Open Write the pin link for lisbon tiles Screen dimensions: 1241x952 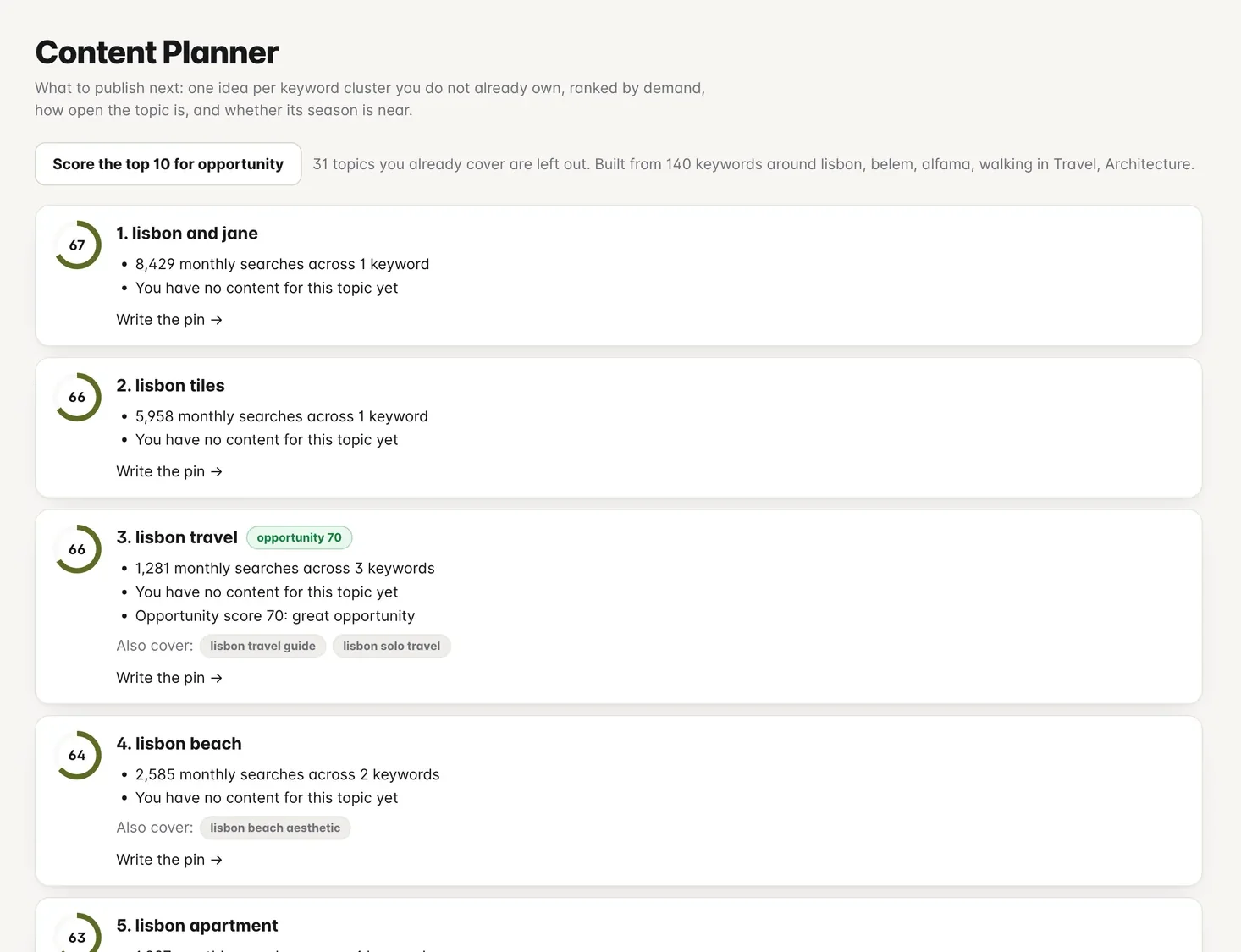pos(169,471)
